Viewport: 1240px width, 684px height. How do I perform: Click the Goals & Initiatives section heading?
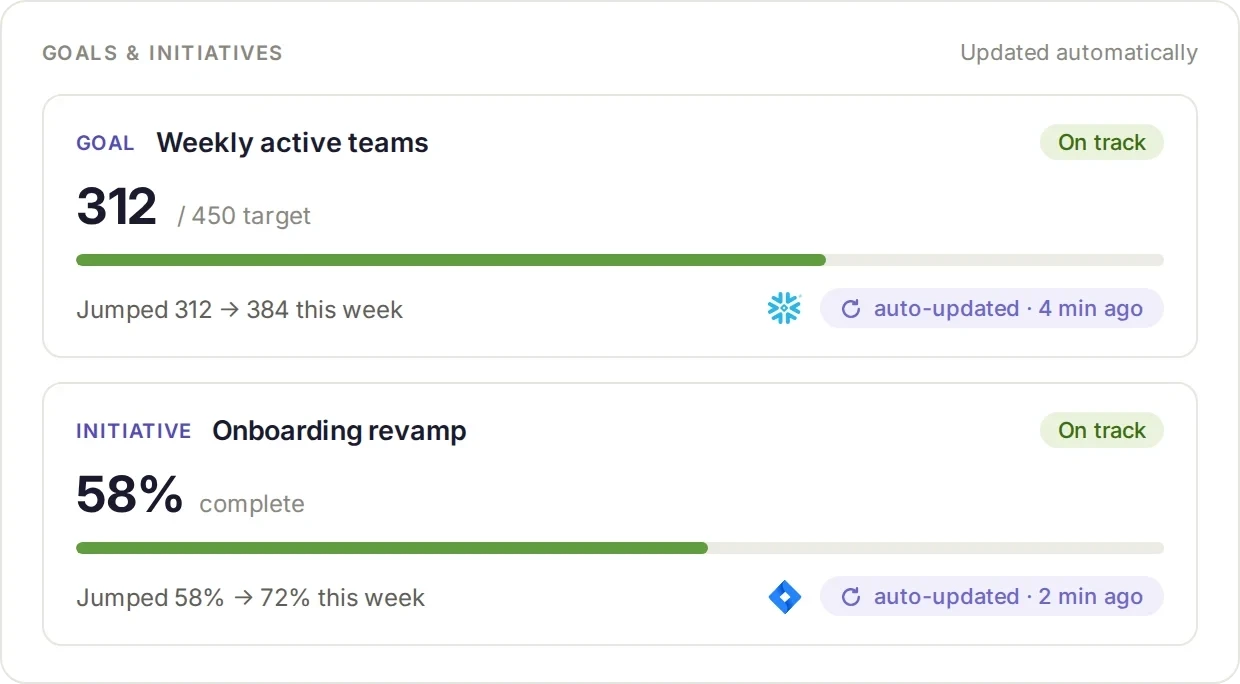coord(162,53)
